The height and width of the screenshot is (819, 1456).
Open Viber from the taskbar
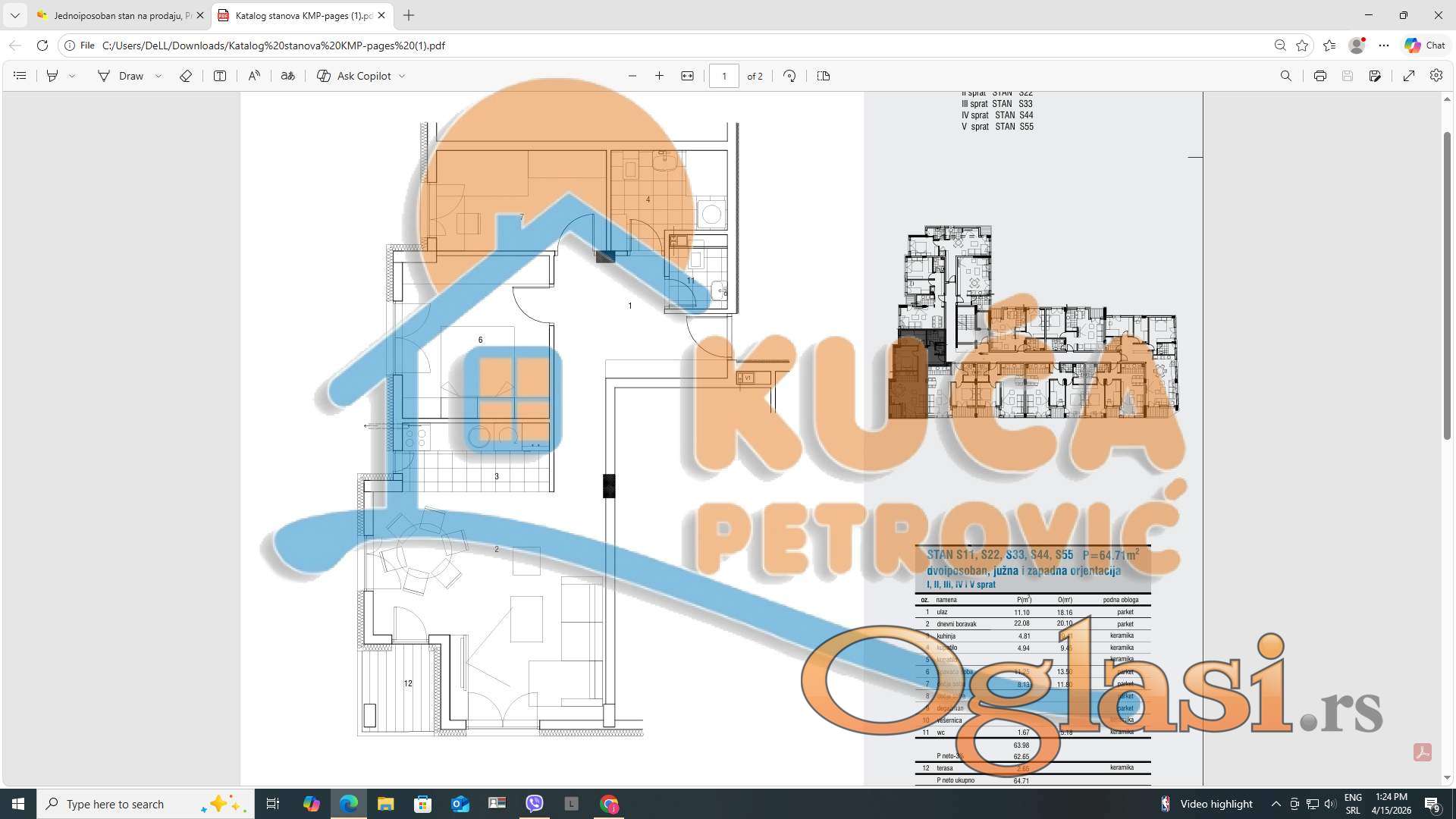point(534,804)
